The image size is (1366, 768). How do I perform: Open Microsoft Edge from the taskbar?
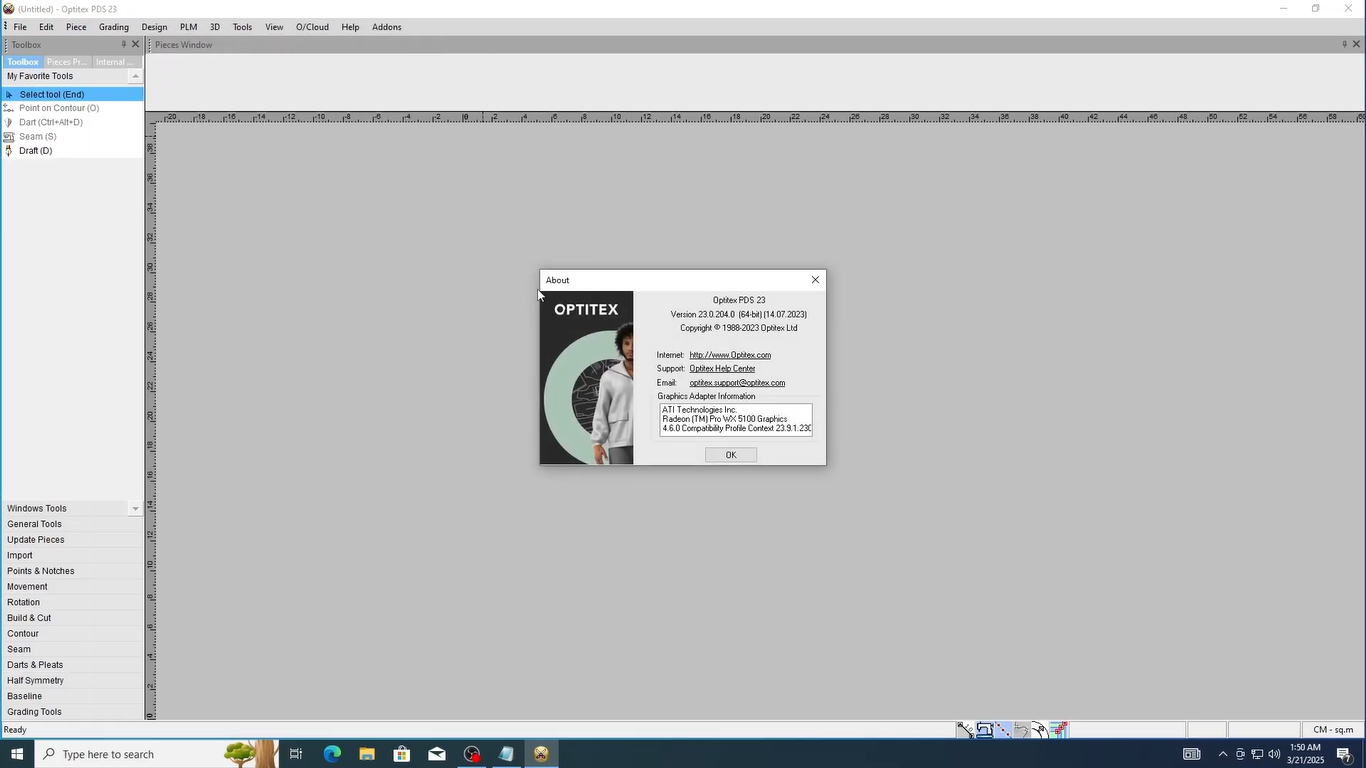tap(332, 754)
